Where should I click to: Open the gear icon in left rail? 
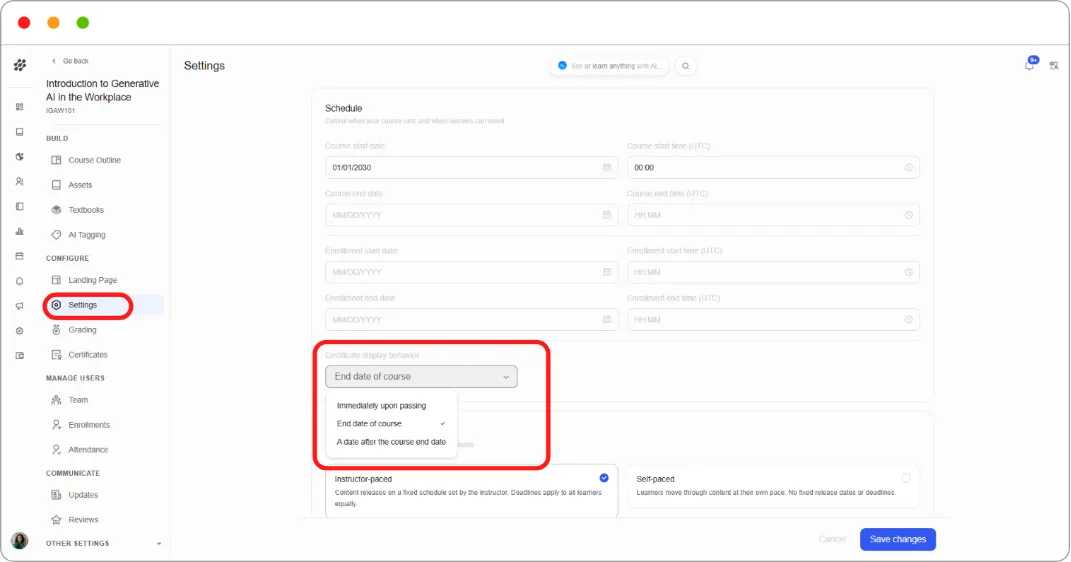click(x=19, y=331)
